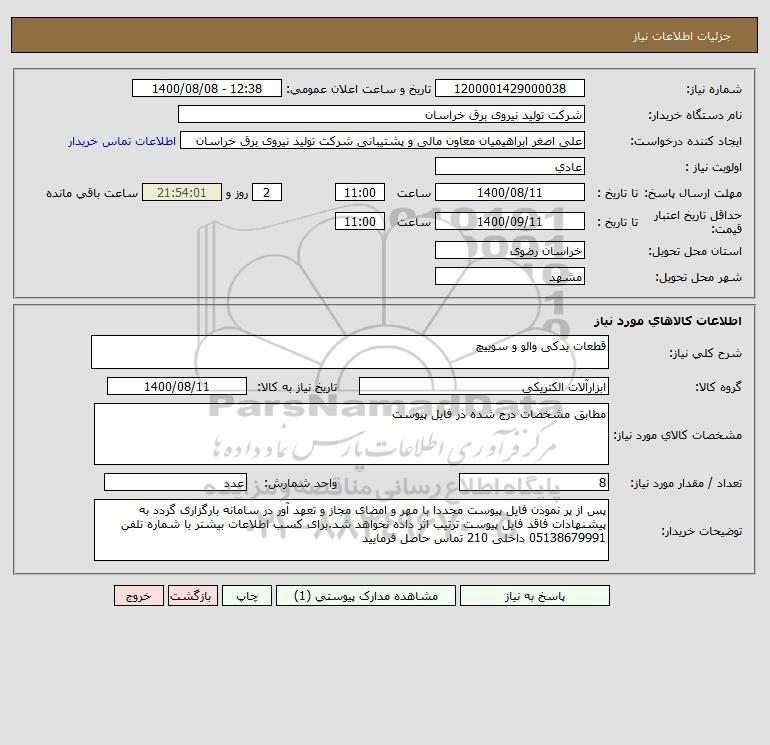Open مشاهده مدارک پیوستی (1) button
The width and height of the screenshot is (770, 745).
coord(366,596)
